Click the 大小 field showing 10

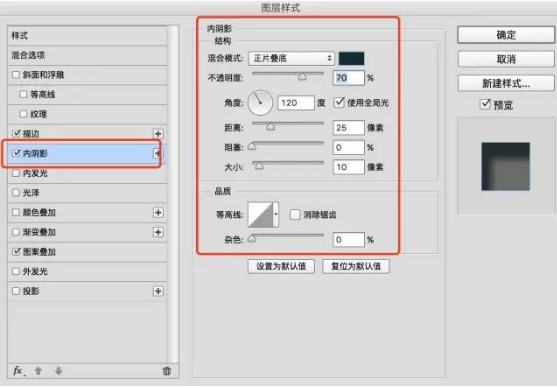(348, 167)
